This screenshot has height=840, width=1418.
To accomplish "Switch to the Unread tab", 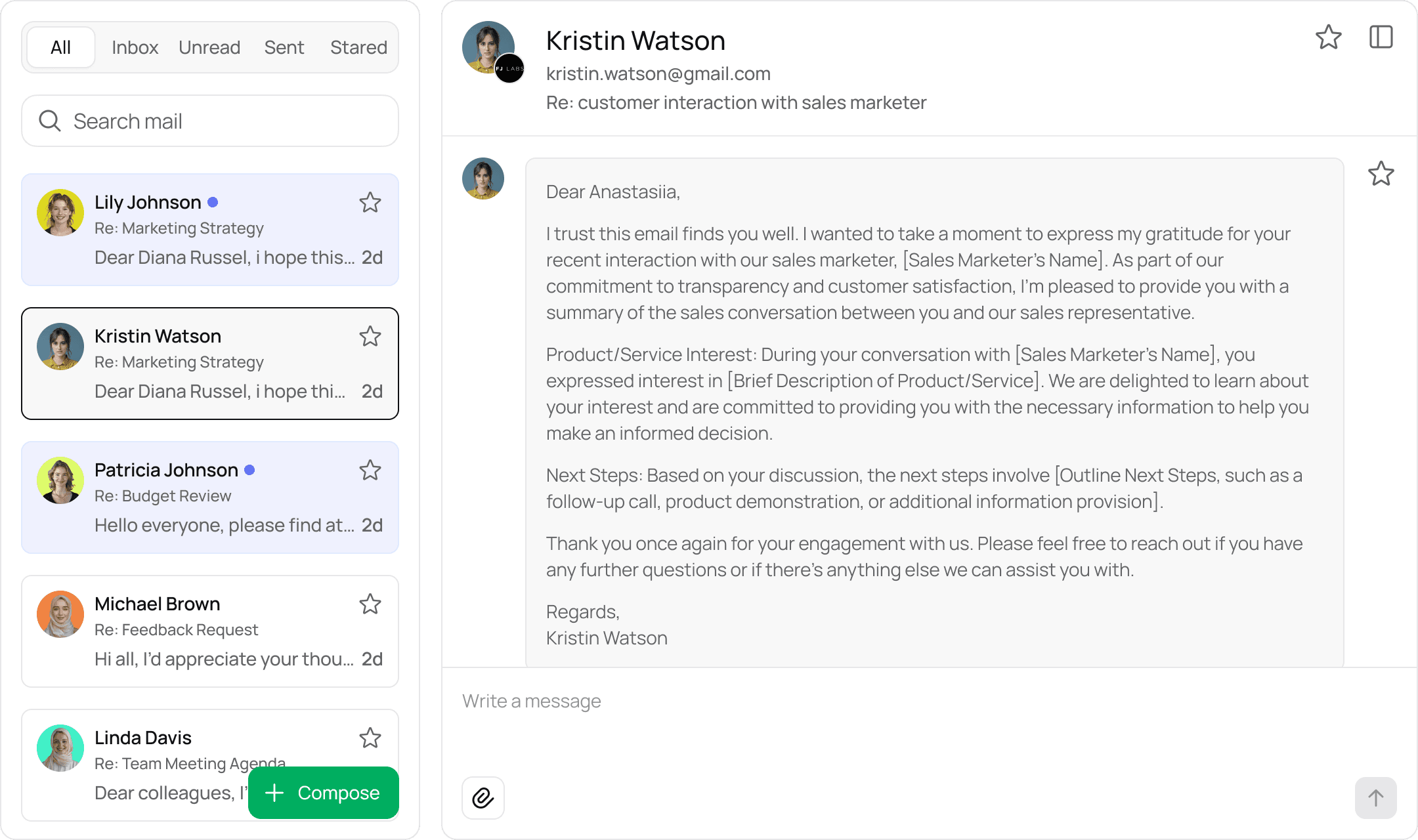I will [209, 47].
